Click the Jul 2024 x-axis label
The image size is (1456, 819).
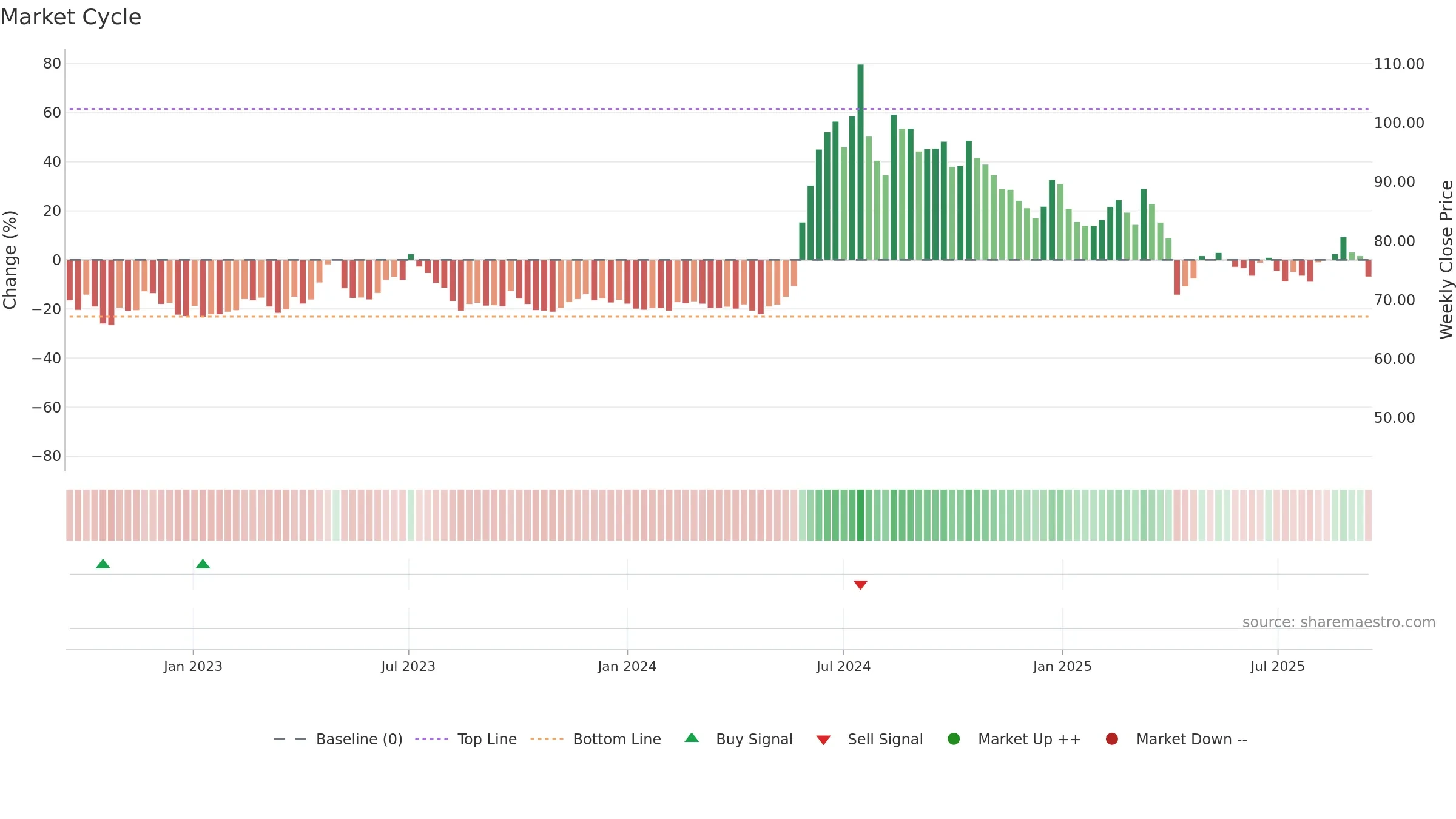pos(843,667)
